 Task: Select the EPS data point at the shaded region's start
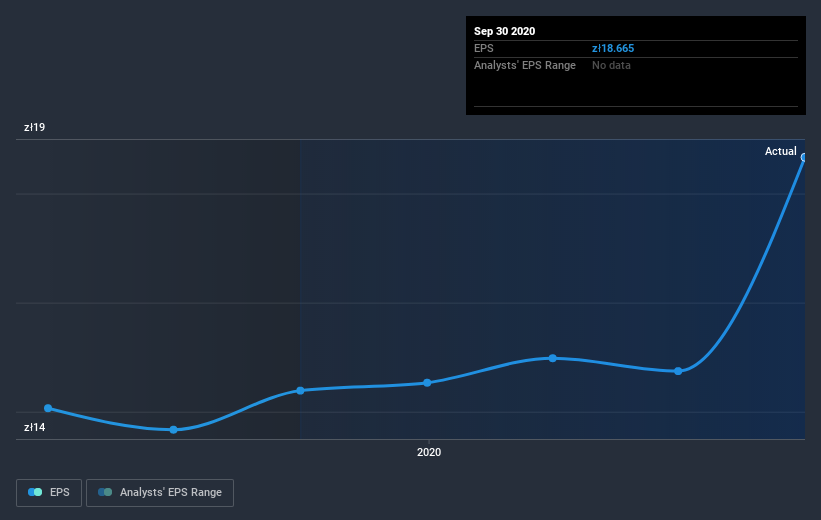click(301, 391)
